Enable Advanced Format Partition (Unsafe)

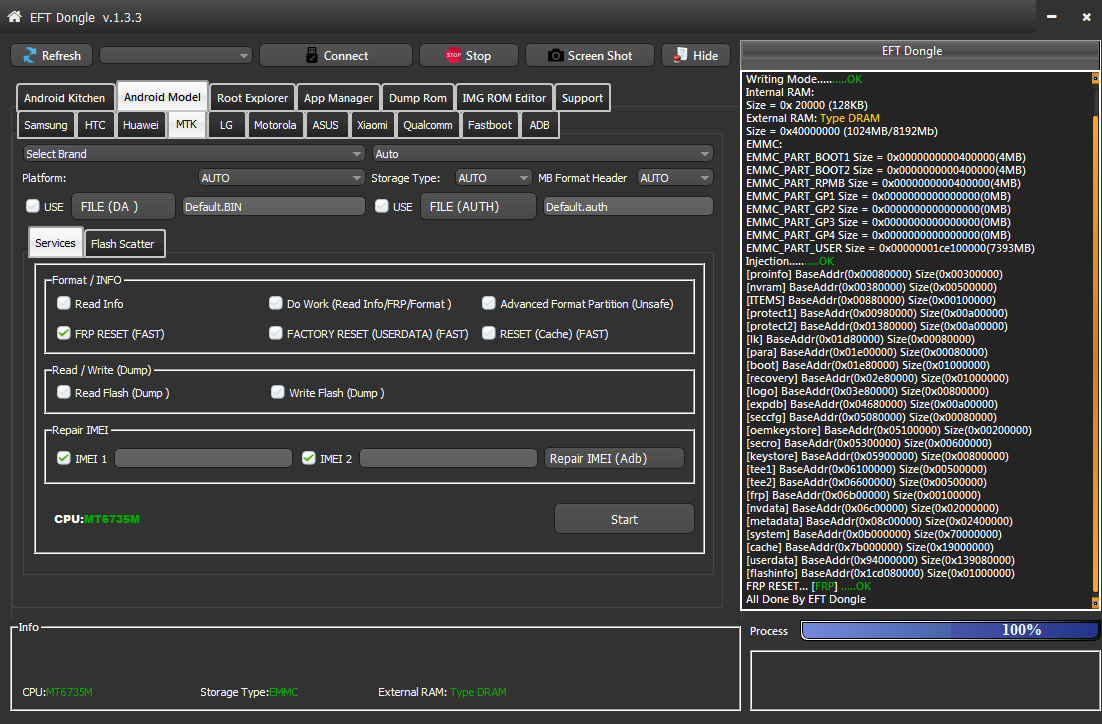[x=488, y=303]
